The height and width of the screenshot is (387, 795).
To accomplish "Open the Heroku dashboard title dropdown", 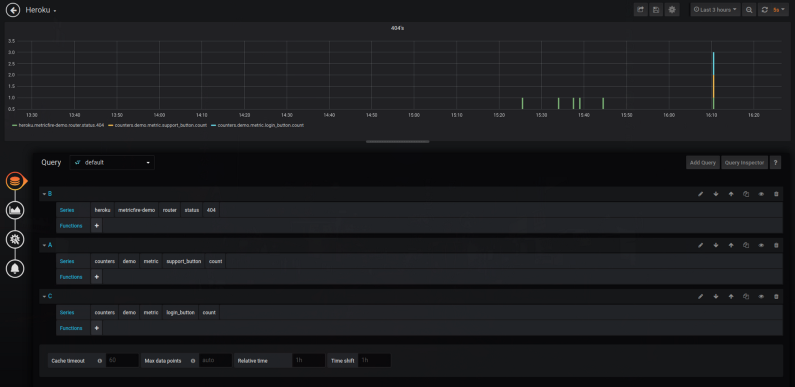I will point(41,10).
